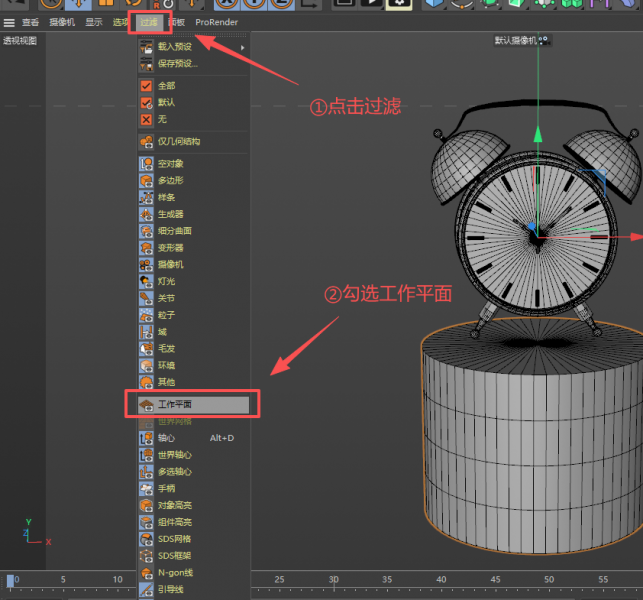643x600 pixels.
Task: Toggle SDS网格 filter
Action: pos(193,539)
